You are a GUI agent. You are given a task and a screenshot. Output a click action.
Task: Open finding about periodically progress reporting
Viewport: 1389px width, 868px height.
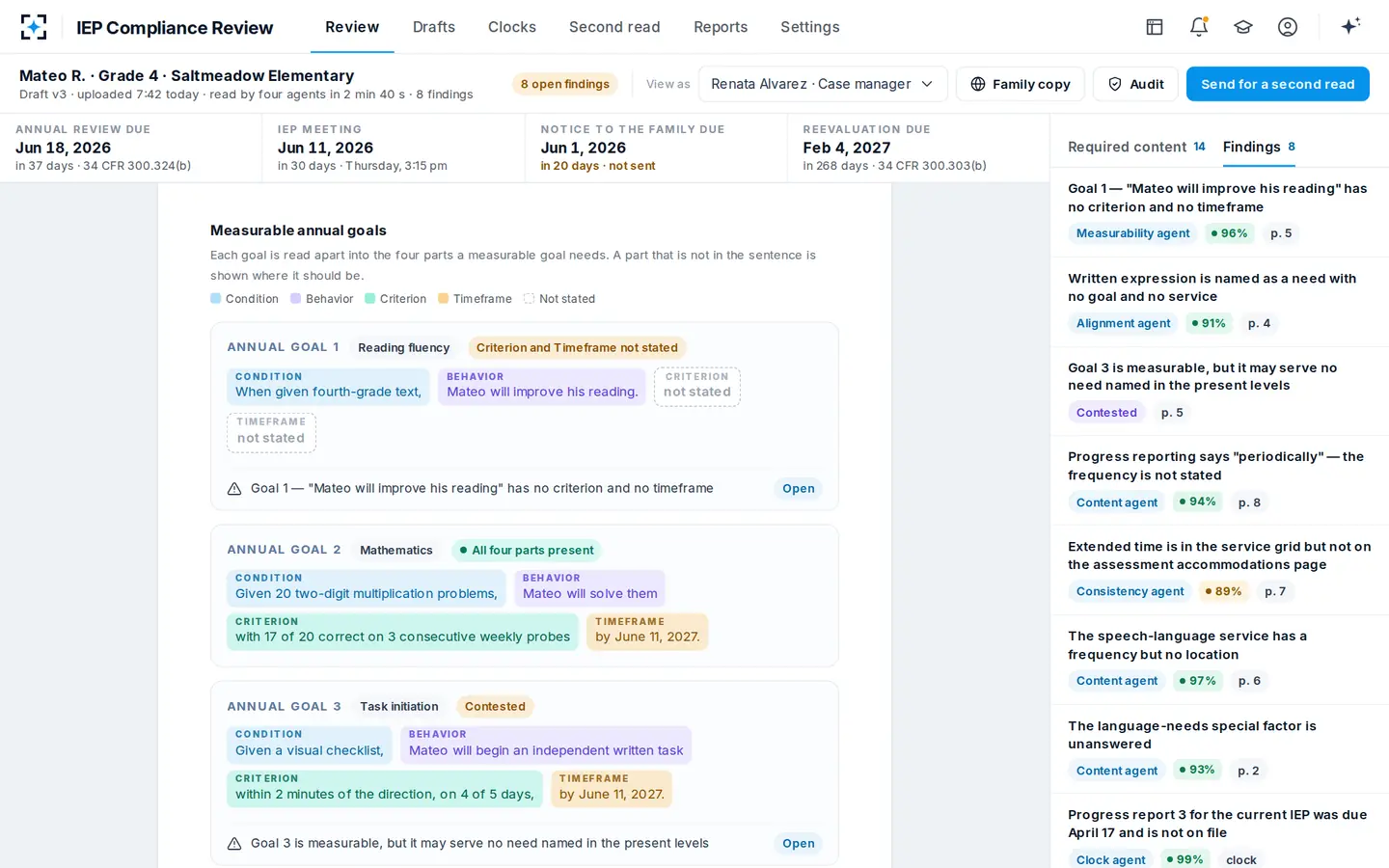click(1219, 479)
